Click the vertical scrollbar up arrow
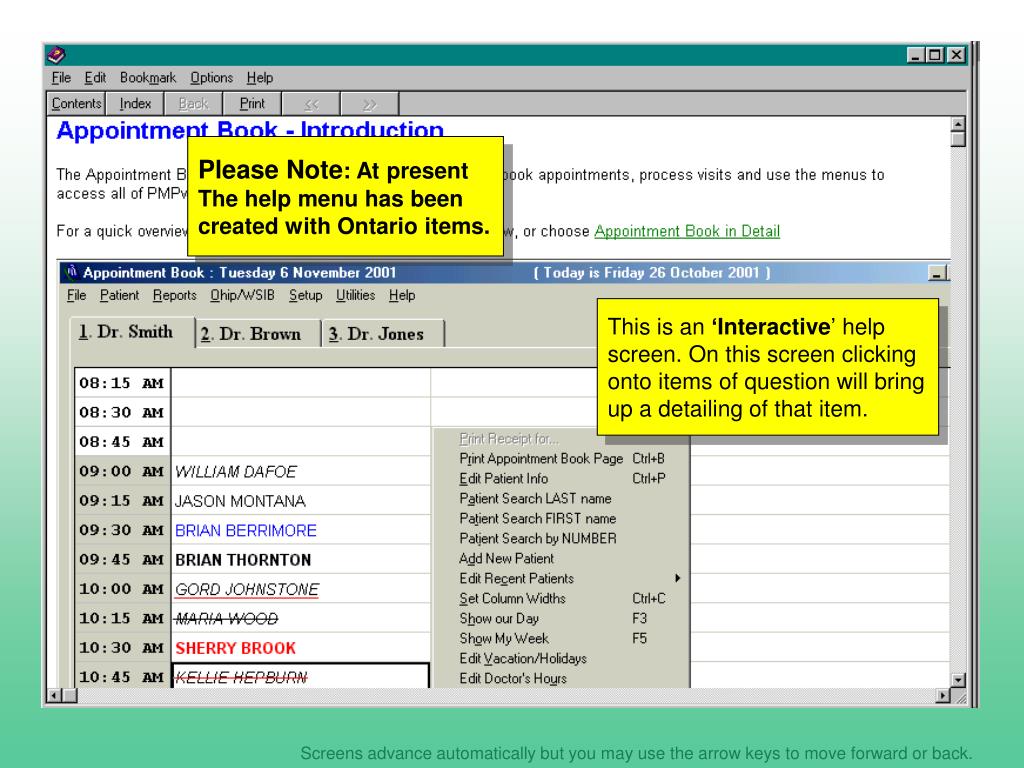The height and width of the screenshot is (768, 1024). click(958, 124)
